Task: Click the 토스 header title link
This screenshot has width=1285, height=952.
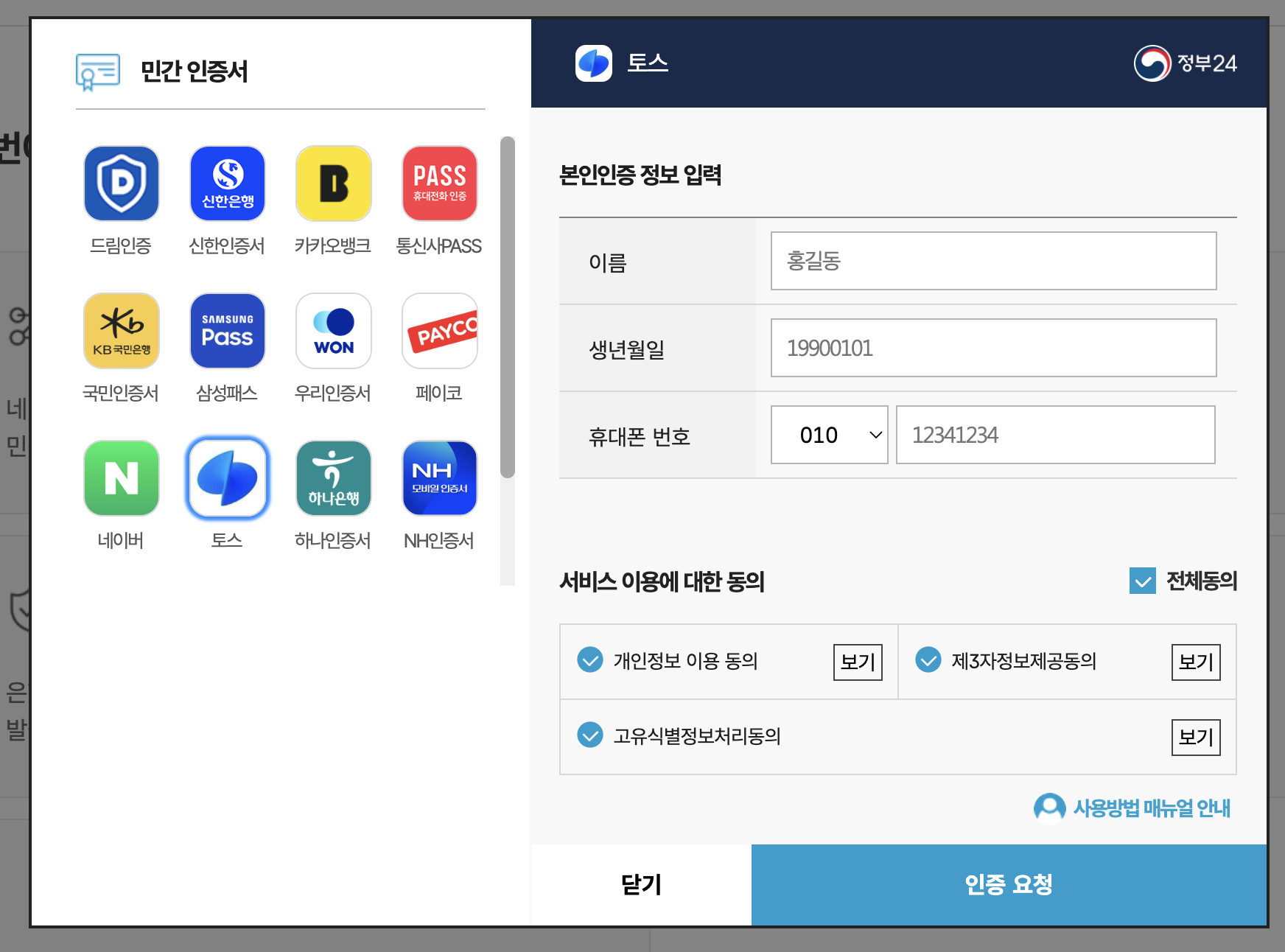Action: (x=648, y=63)
